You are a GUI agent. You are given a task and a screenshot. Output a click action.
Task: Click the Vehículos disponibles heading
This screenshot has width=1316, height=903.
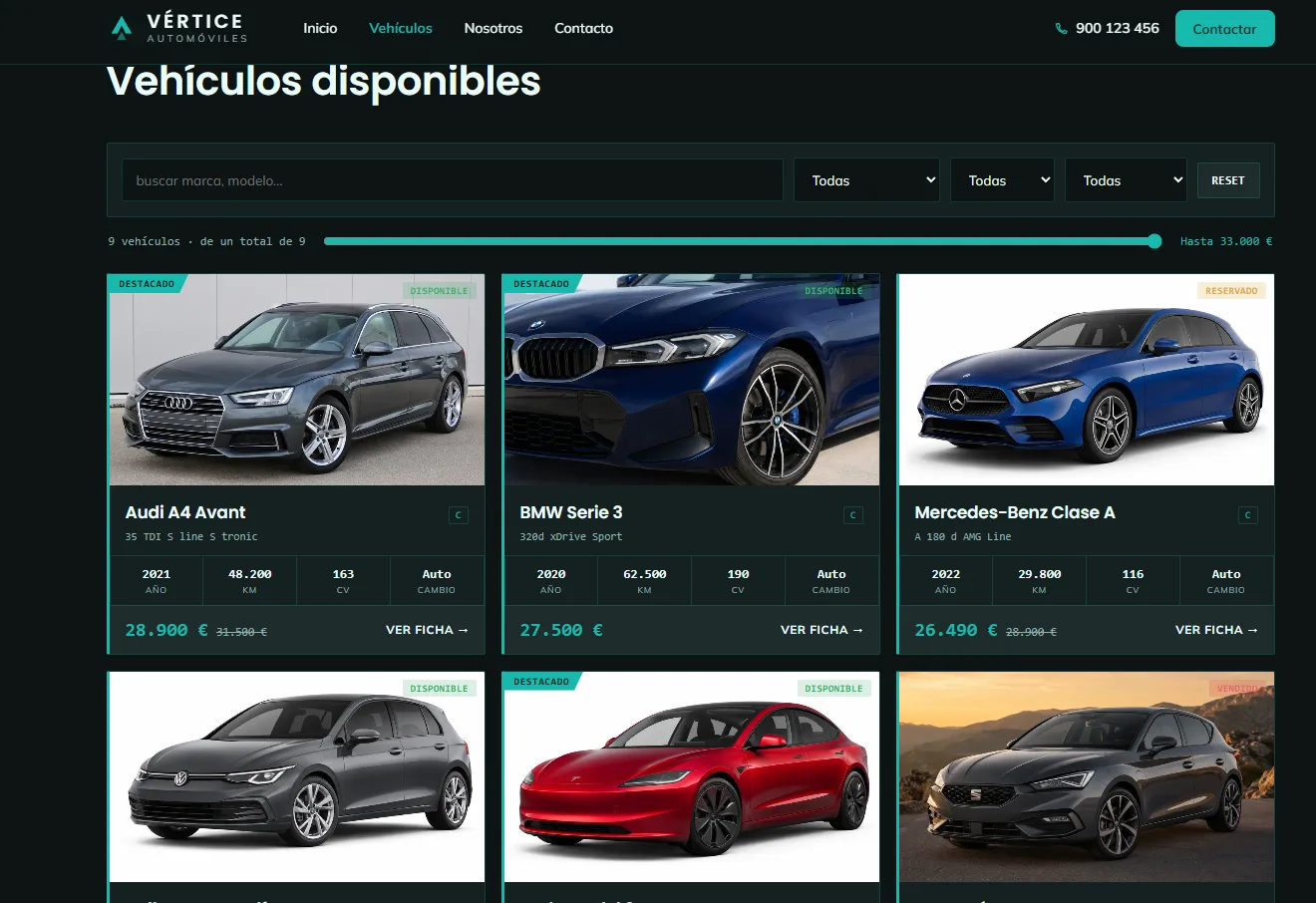point(323,81)
